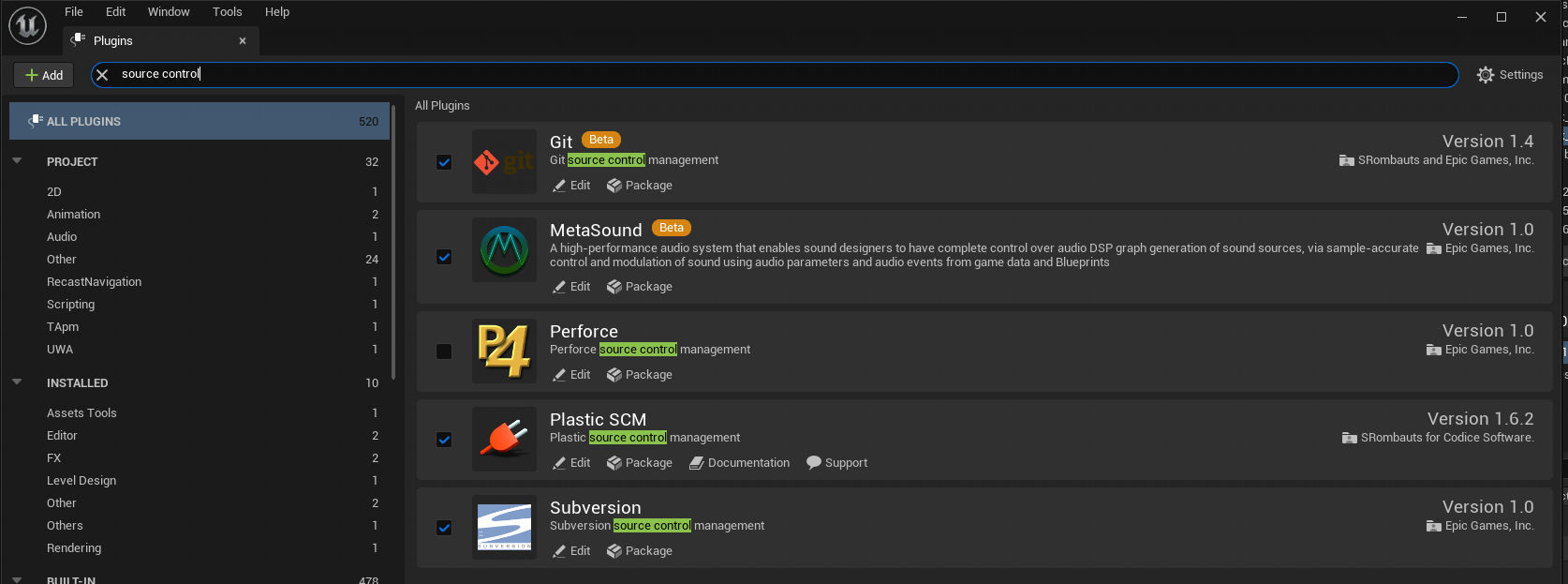Click Subversion vendor Epic Games folder icon
The image size is (1568, 584).
(x=1434, y=526)
